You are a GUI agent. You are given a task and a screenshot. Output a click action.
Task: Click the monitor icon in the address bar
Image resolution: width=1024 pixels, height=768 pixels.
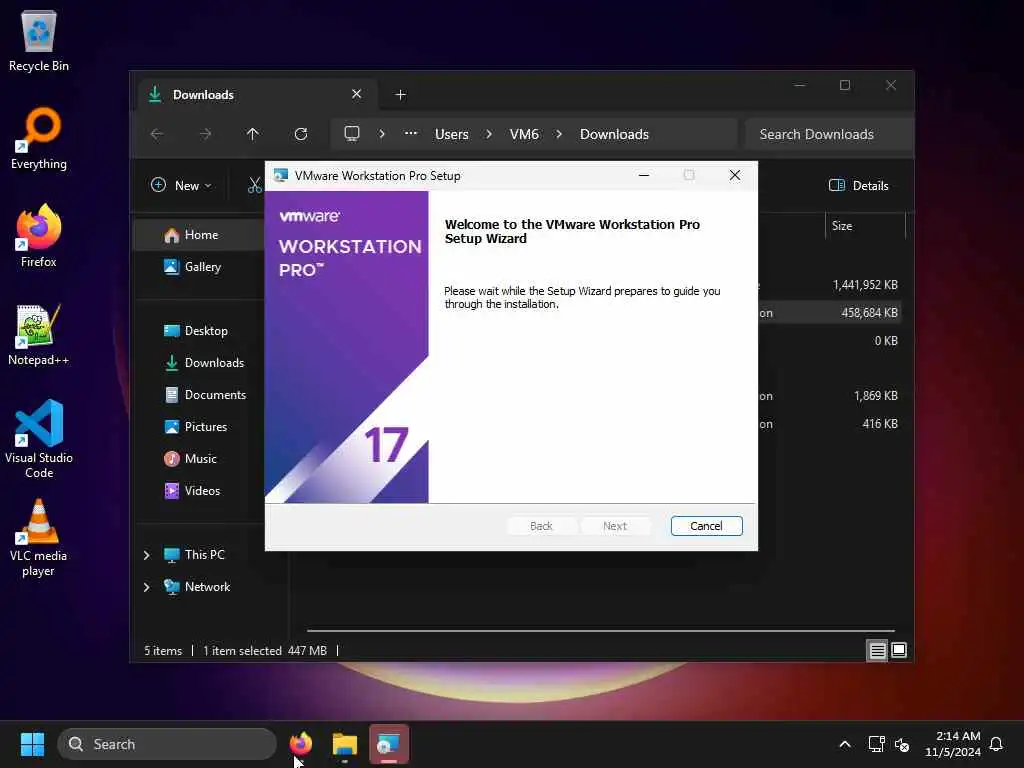pos(352,134)
